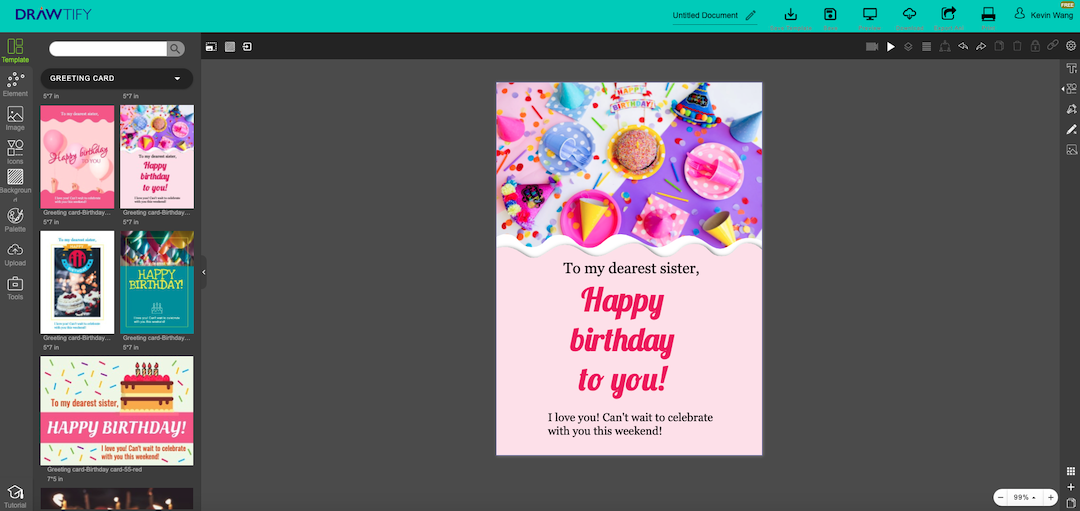Zoom out with the minus button
Screen dimensions: 1080x511
tap(1001, 497)
